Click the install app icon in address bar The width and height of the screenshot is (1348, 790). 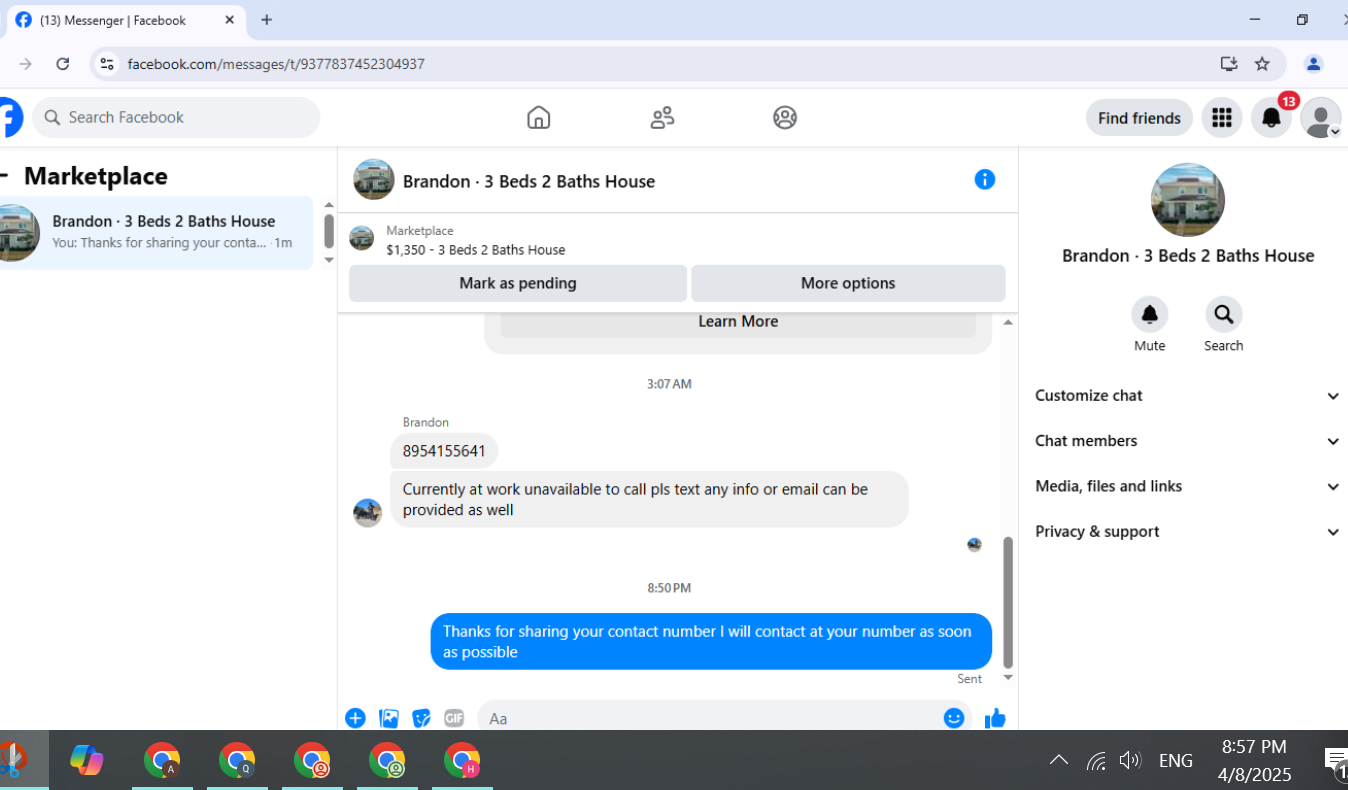(x=1229, y=64)
